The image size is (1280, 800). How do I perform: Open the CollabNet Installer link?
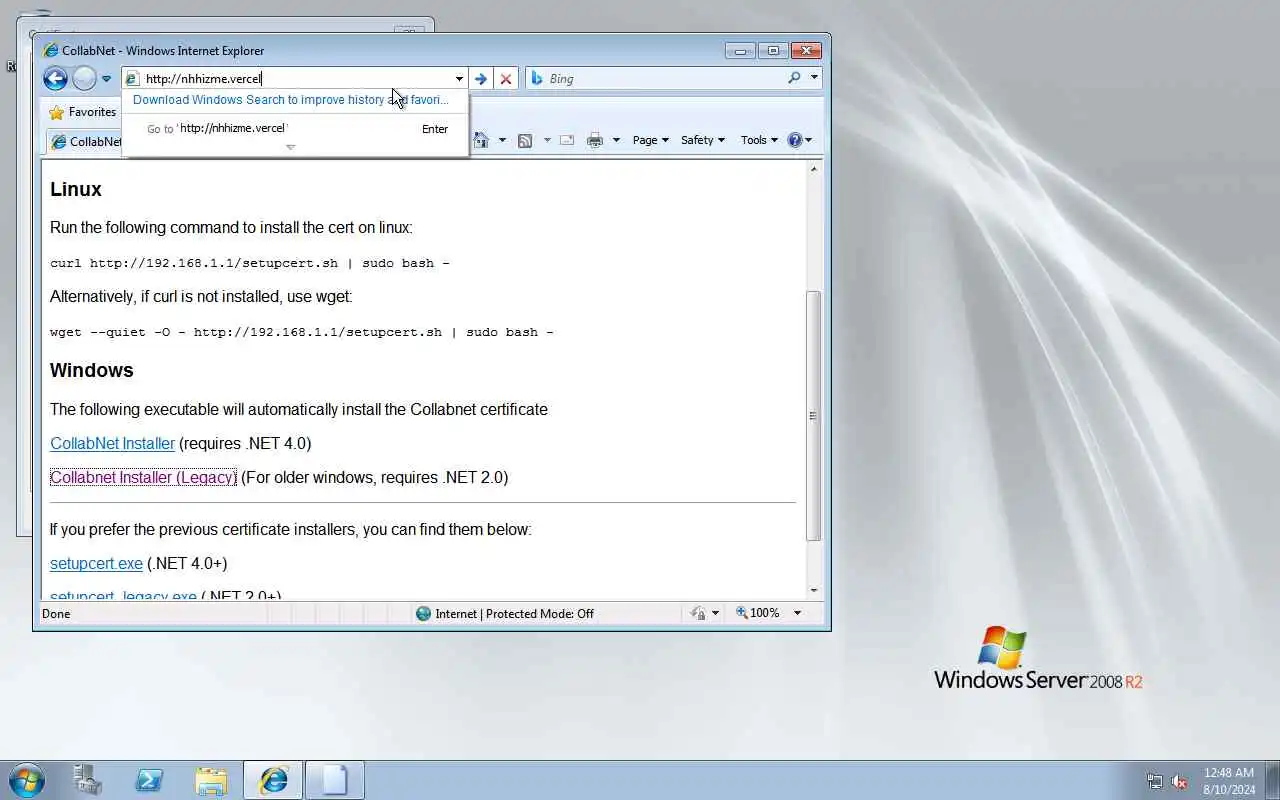tap(112, 443)
